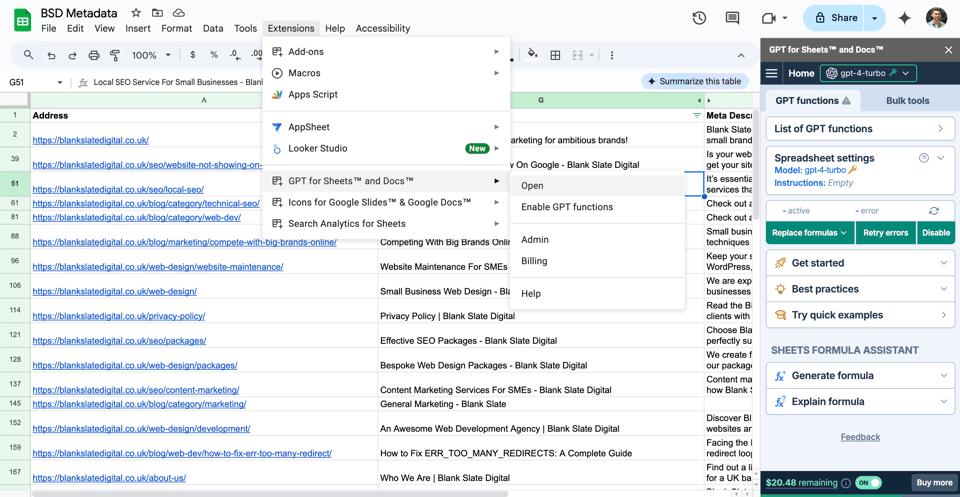Image resolution: width=960 pixels, height=497 pixels.
Task: Click the Retry errors button
Action: coord(886,233)
